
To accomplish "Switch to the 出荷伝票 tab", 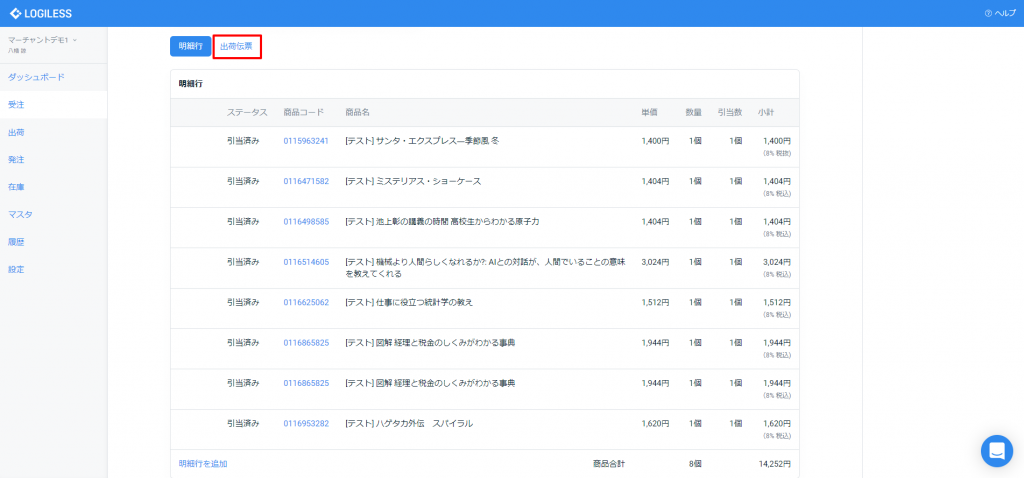I will point(236,46).
